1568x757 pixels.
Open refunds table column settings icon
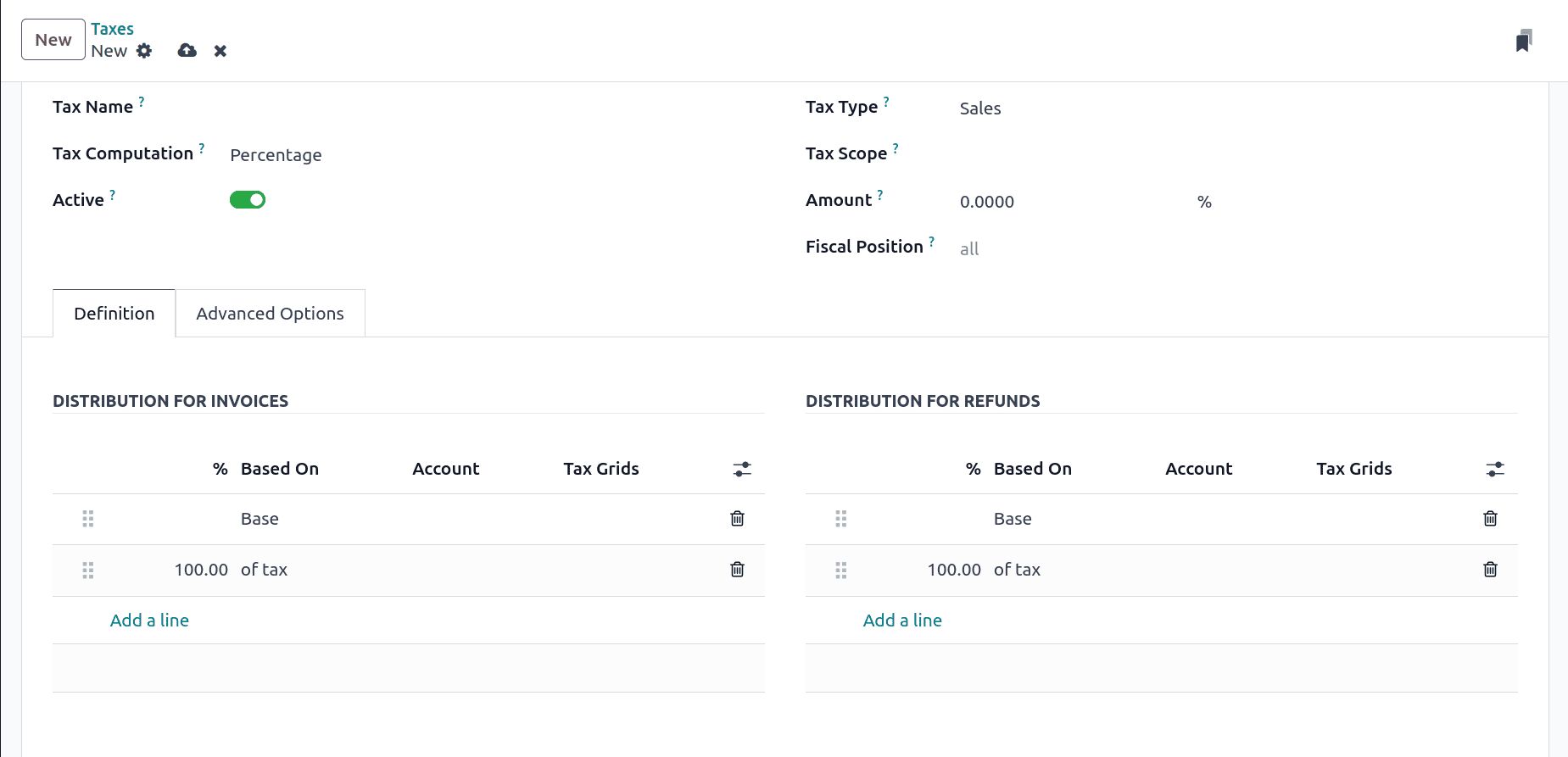coord(1495,469)
